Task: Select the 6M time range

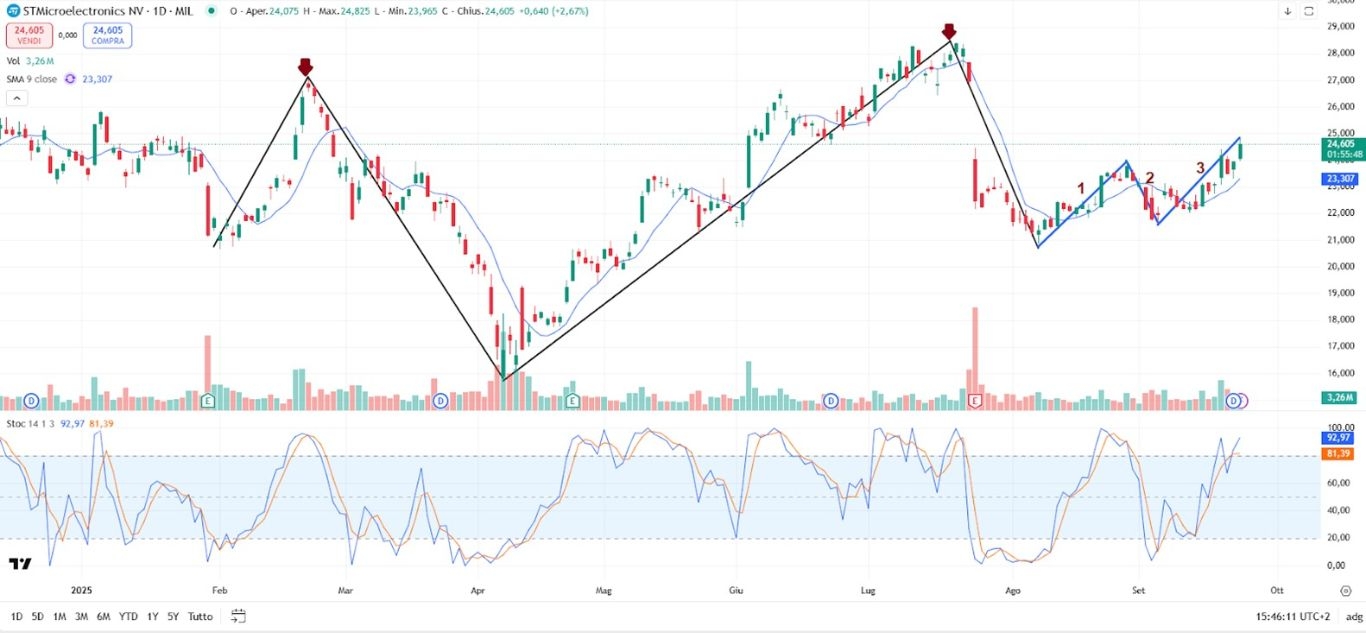Action: [x=103, y=616]
